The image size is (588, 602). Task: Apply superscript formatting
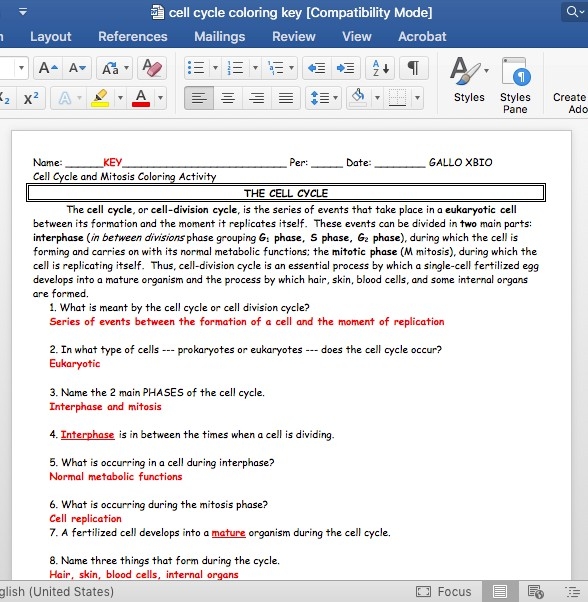point(31,98)
